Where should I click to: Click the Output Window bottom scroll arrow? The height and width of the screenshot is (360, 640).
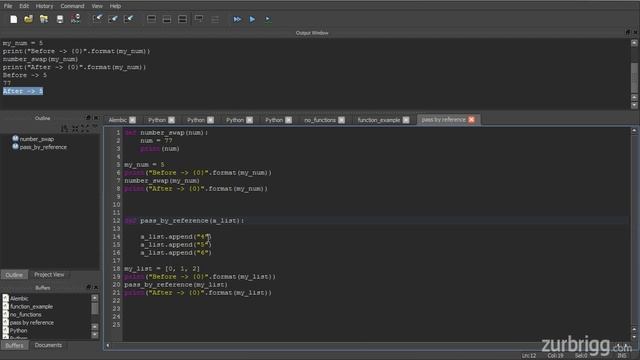coord(634,105)
